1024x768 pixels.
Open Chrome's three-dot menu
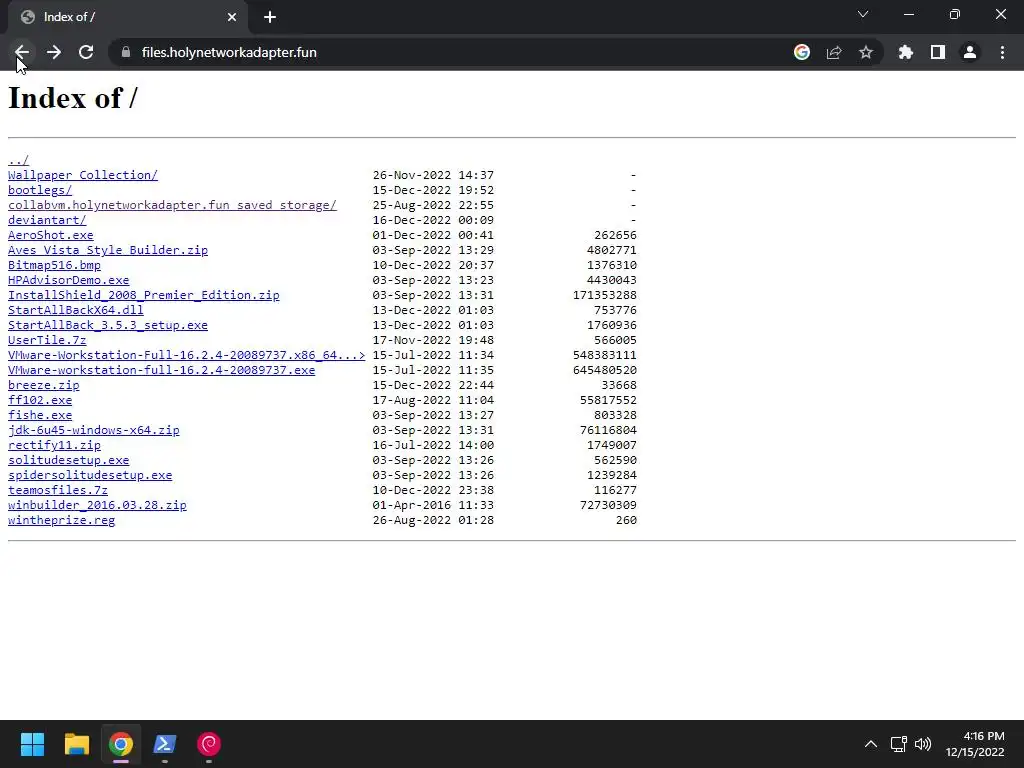pos(1002,52)
